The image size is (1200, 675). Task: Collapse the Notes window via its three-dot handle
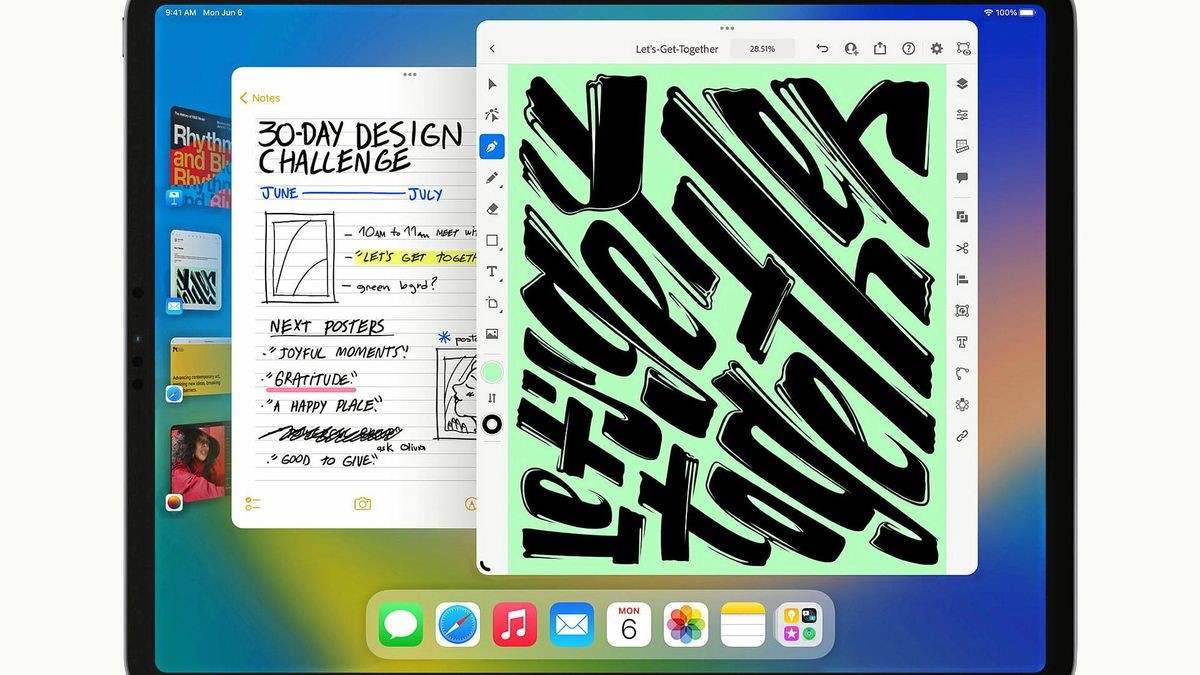pyautogui.click(x=409, y=73)
